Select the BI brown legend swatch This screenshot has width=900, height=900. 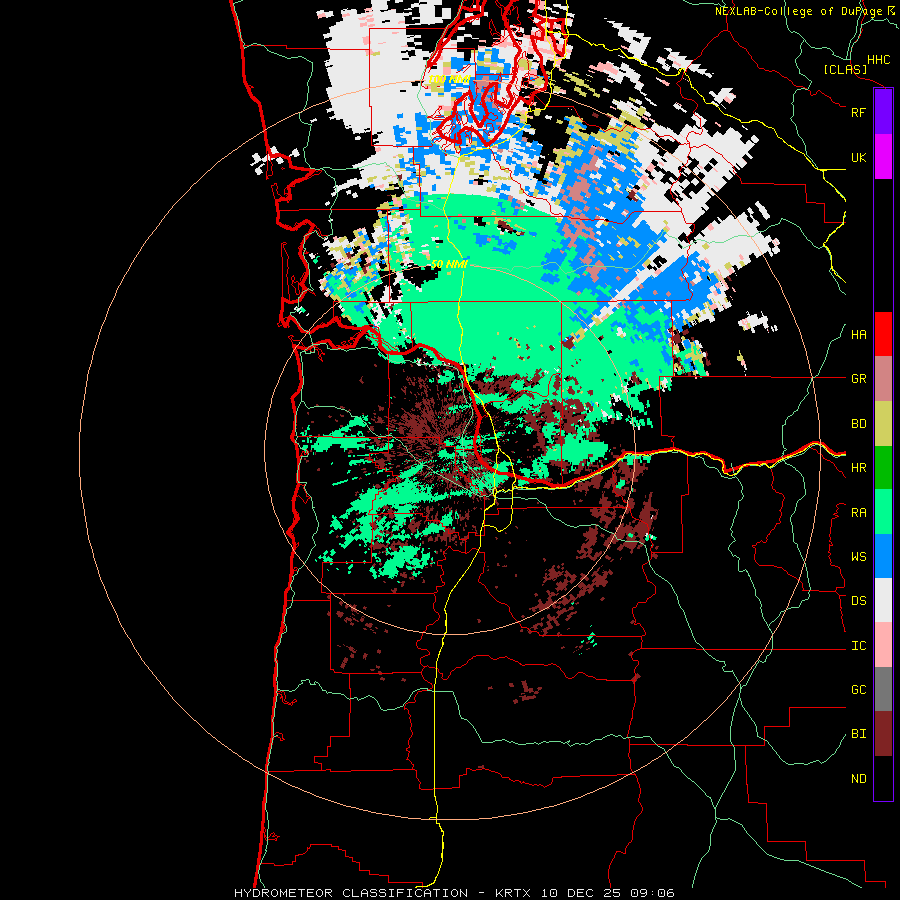(883, 734)
